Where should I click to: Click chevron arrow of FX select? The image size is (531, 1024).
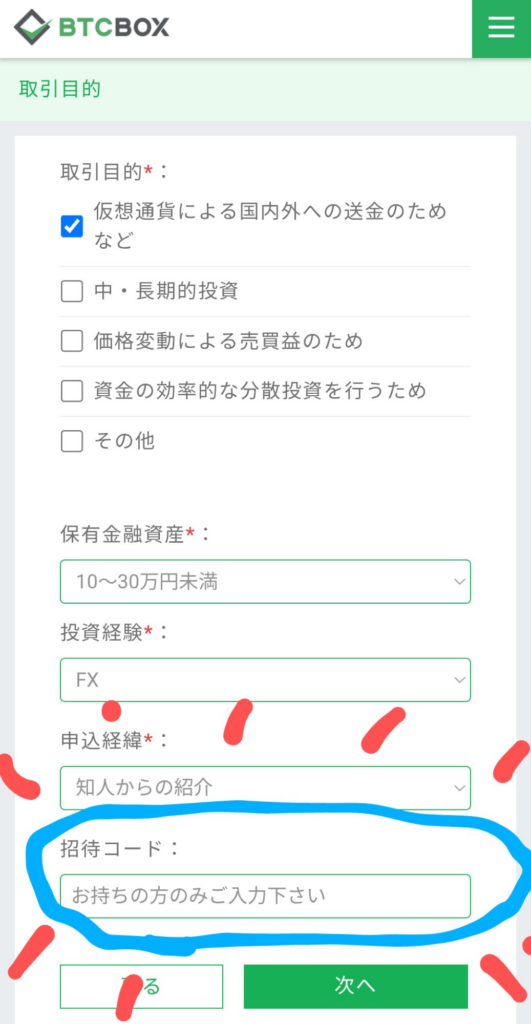tap(459, 680)
